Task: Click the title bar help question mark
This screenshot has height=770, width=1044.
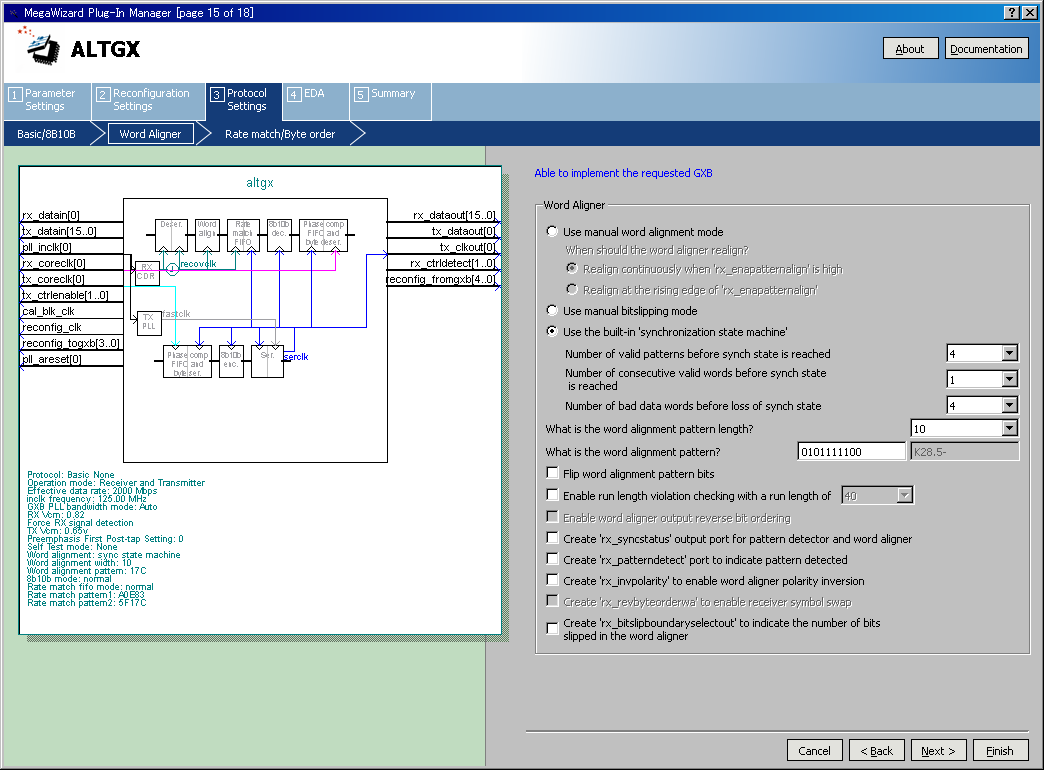Action: [x=1011, y=13]
